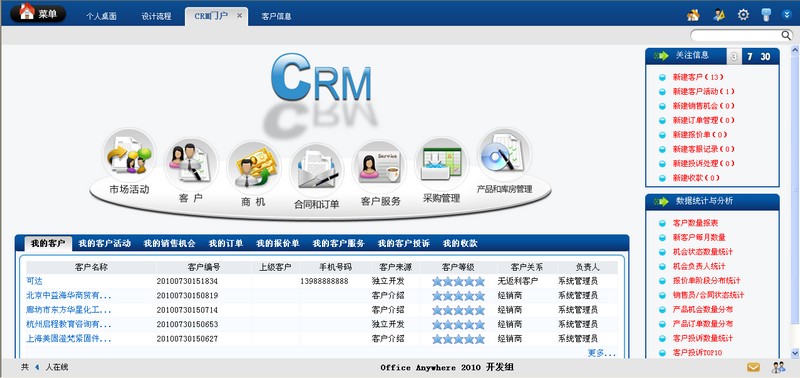800x378 pixels.
Task: Open 新客户每月数量 report link
Action: point(699,238)
